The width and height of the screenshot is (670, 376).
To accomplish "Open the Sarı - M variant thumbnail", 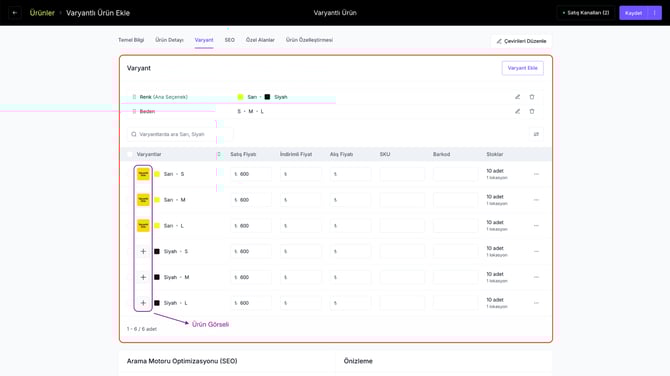I will click(x=143, y=200).
